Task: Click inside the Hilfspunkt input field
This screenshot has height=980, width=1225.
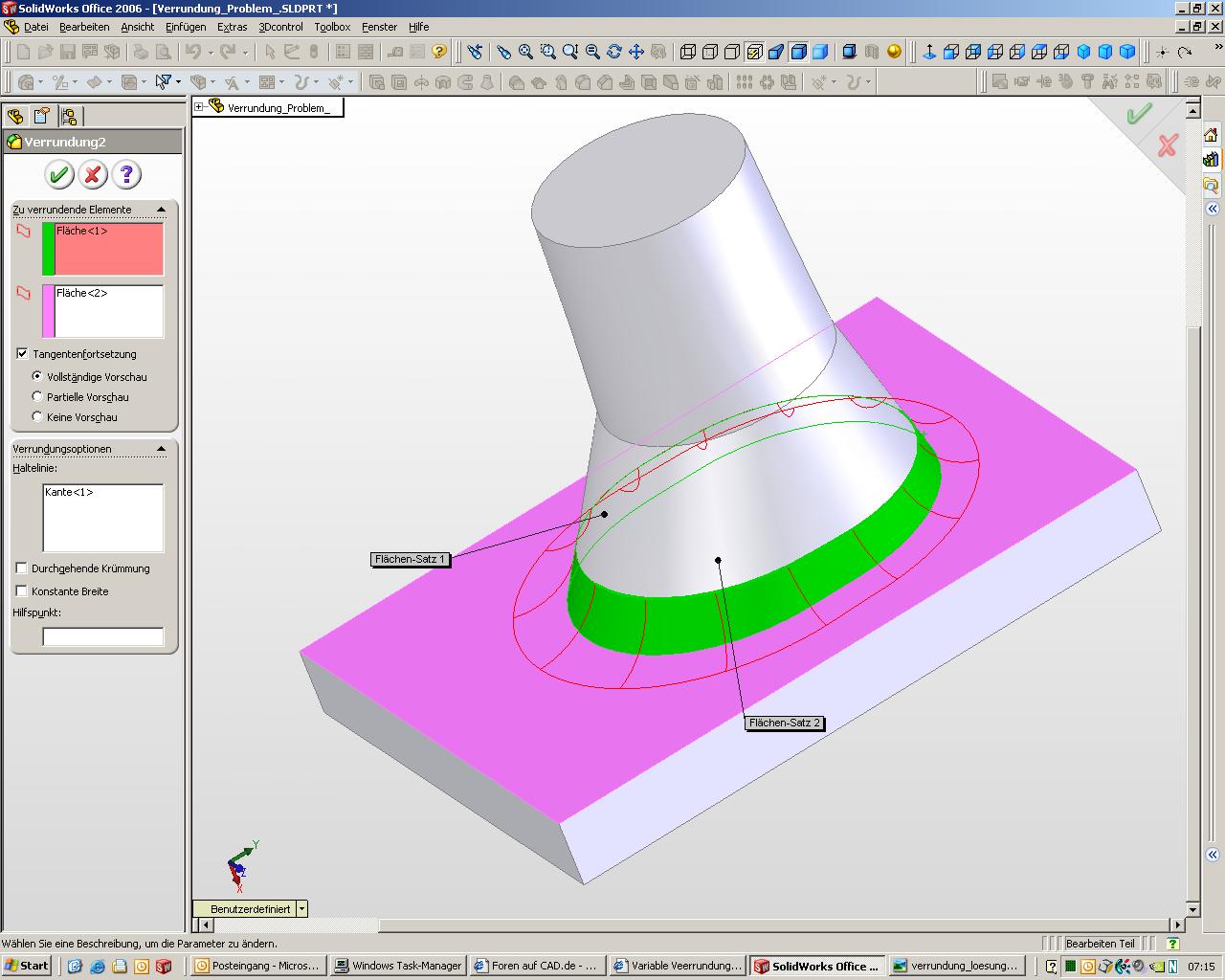Action: coord(103,636)
